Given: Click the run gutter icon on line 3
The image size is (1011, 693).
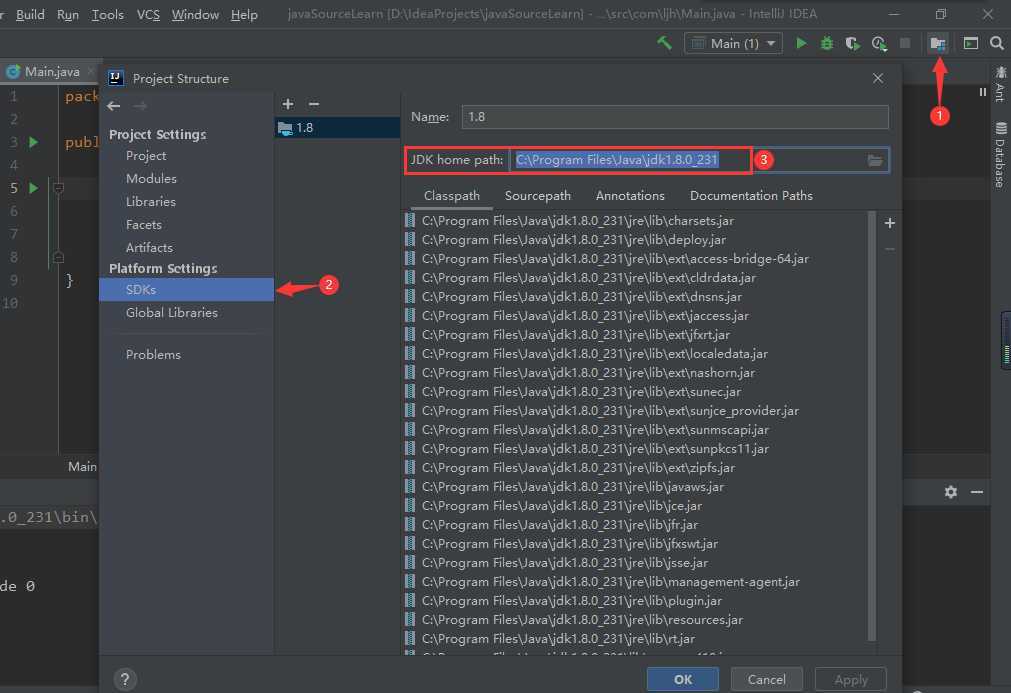Looking at the screenshot, I should 34,142.
